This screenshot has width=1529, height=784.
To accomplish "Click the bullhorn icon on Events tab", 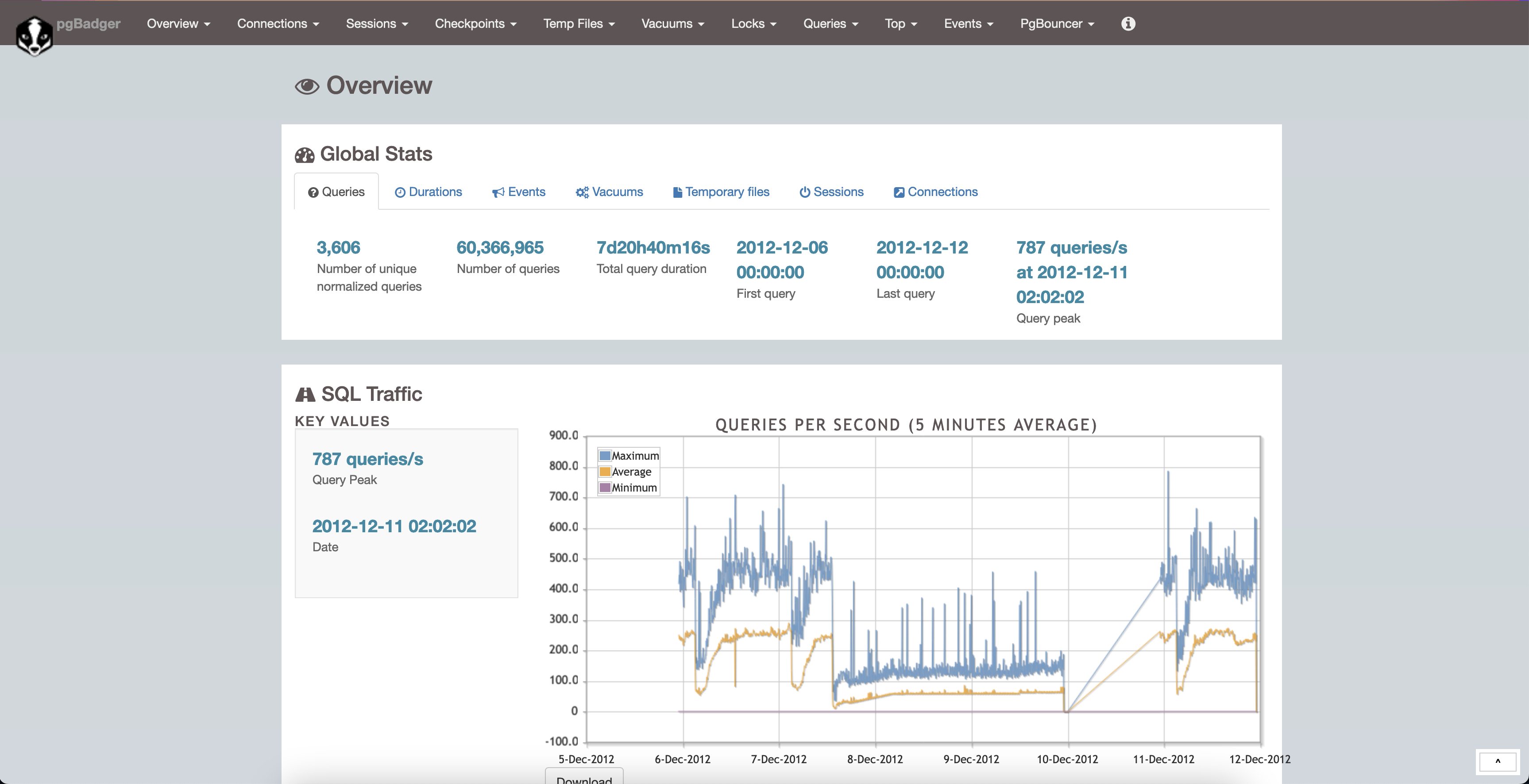I will point(498,192).
